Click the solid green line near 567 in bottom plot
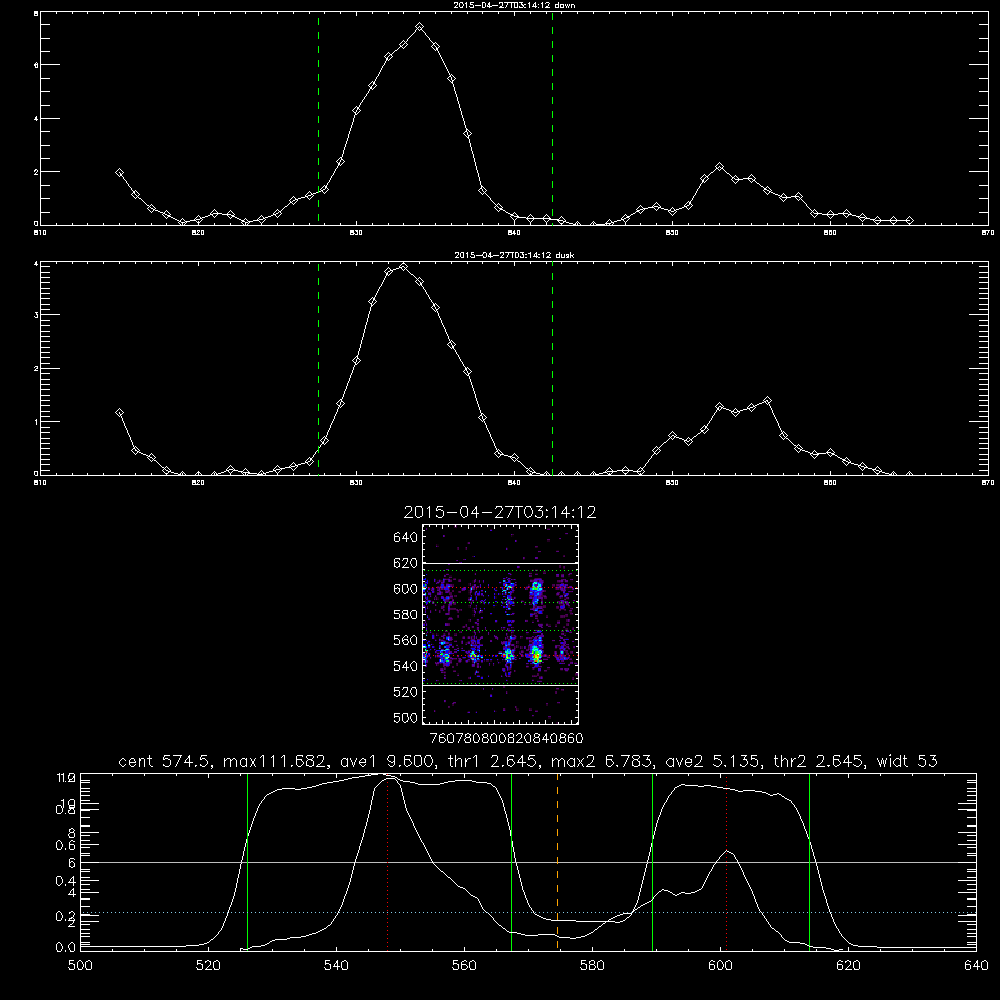Screen dimensions: 1000x1000 511,861
